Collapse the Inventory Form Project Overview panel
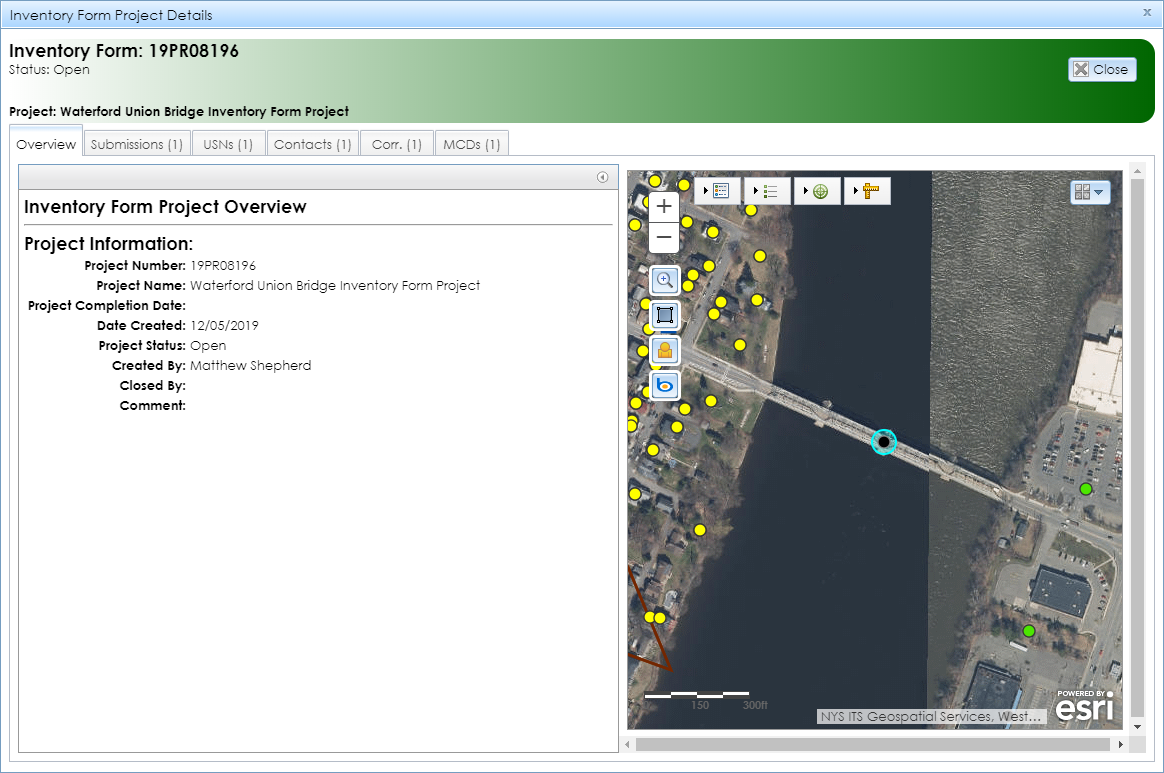 coord(603,177)
